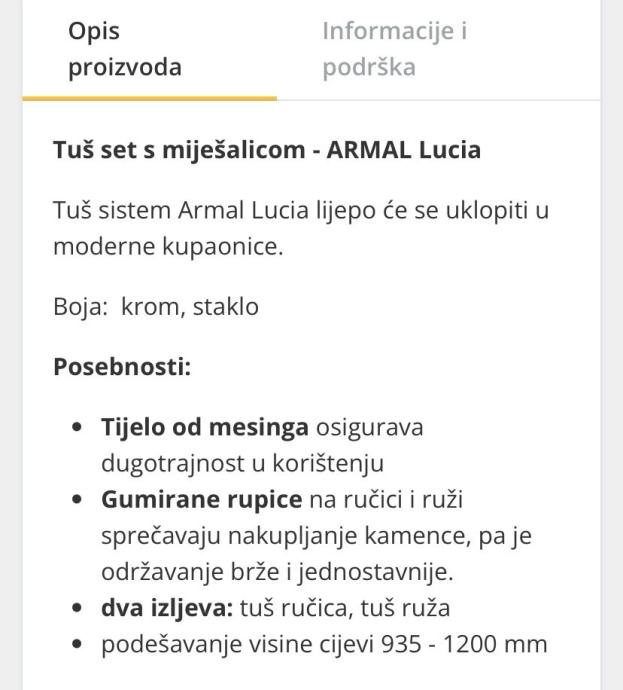This screenshot has height=690, width=623.
Task: Click the words moderne kupaonice
Action: click(x=167, y=247)
